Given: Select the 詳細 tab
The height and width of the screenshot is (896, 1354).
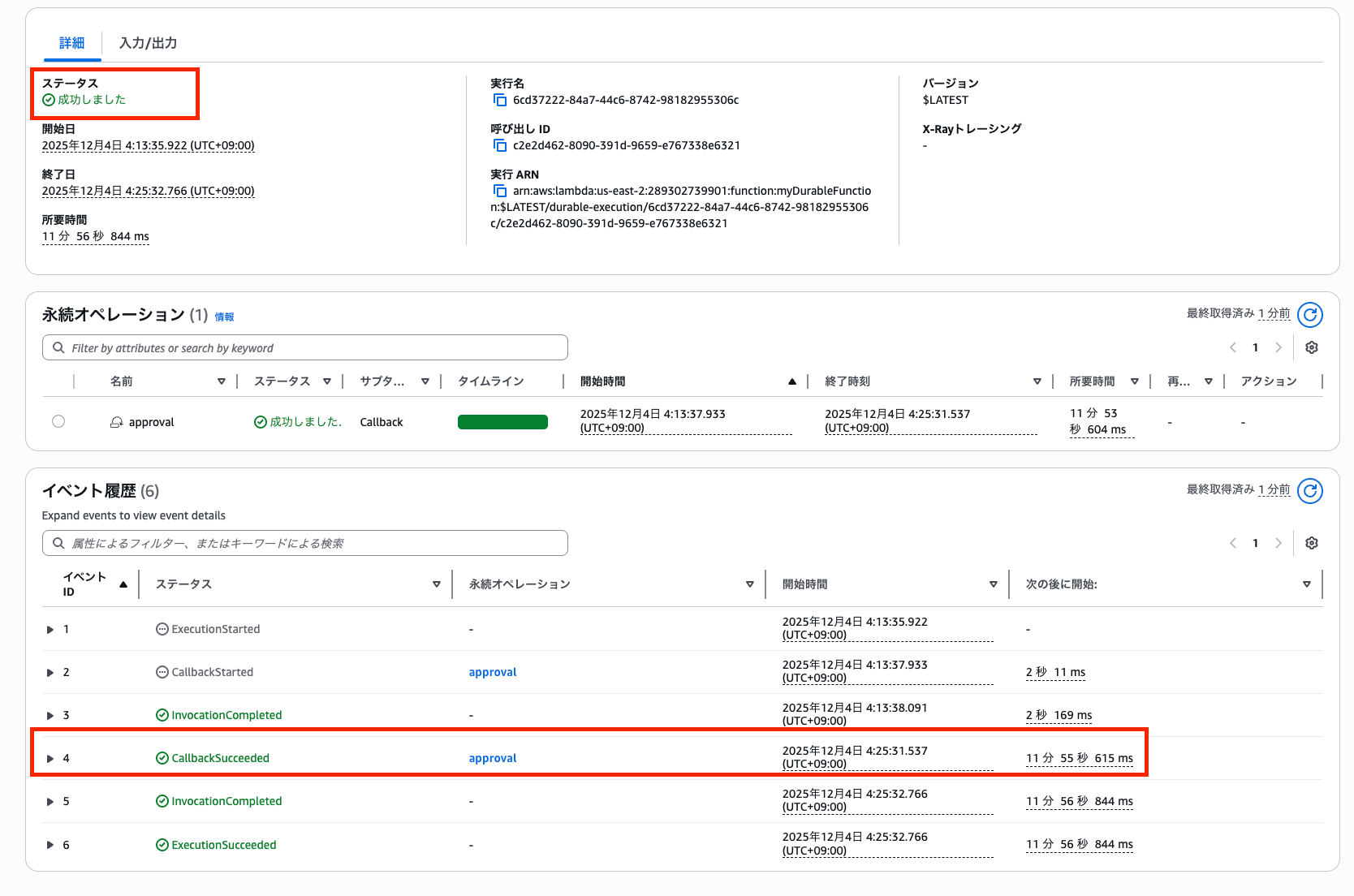Looking at the screenshot, I should (71, 43).
